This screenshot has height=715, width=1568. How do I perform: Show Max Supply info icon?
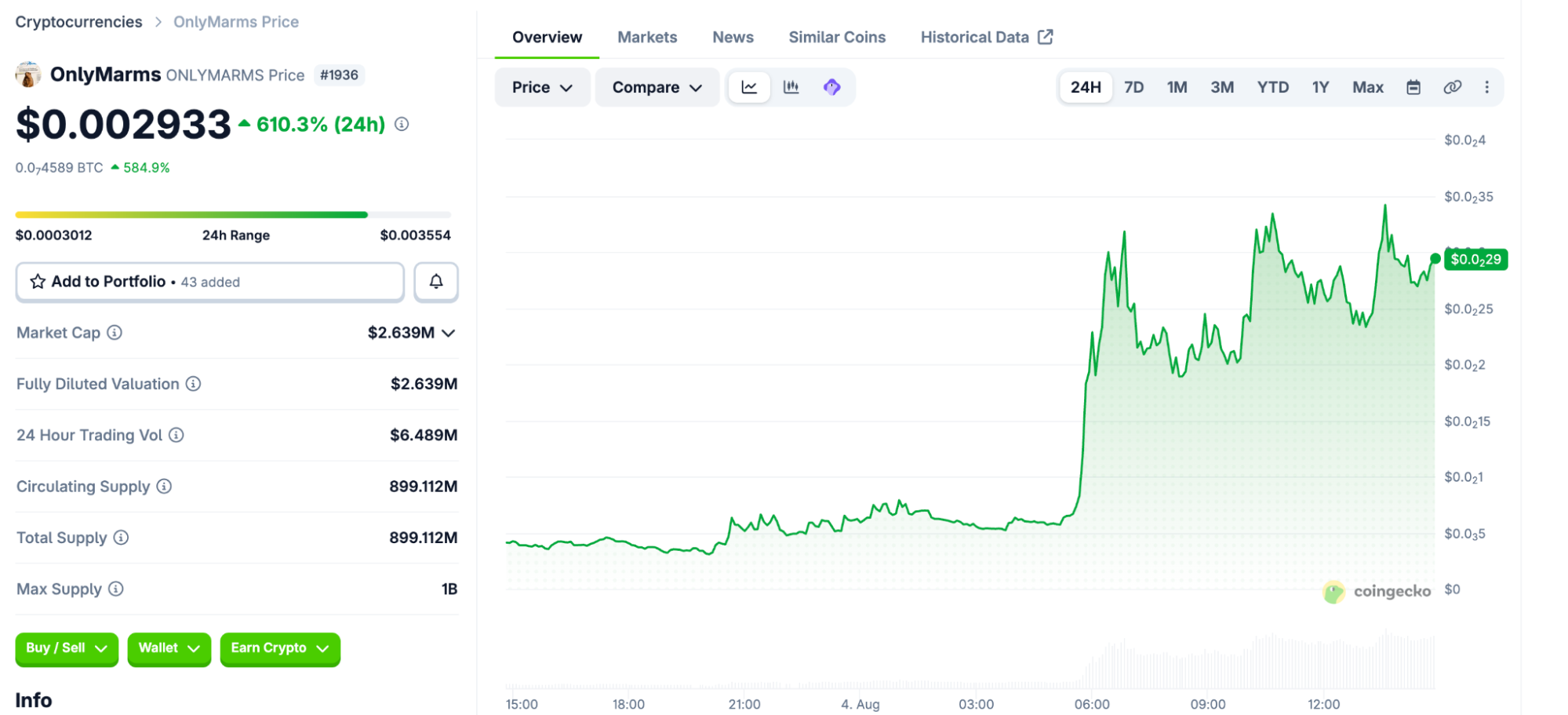coord(116,589)
